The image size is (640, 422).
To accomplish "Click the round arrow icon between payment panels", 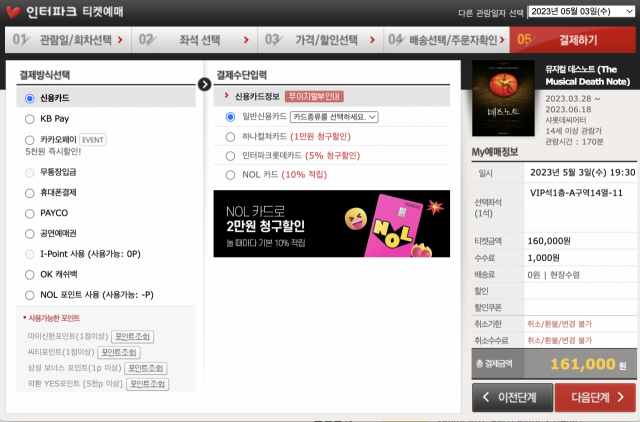I will [204, 84].
